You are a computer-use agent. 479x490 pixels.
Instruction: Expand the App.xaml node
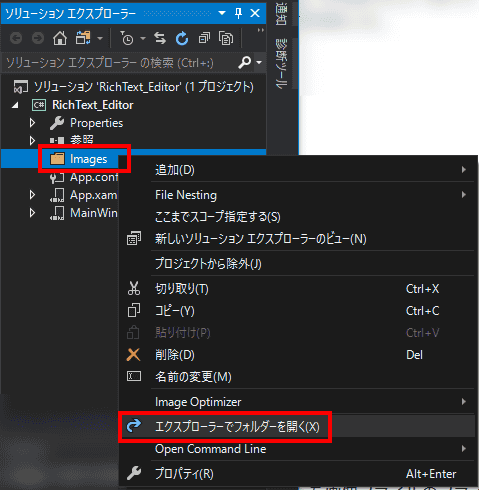click(32, 195)
